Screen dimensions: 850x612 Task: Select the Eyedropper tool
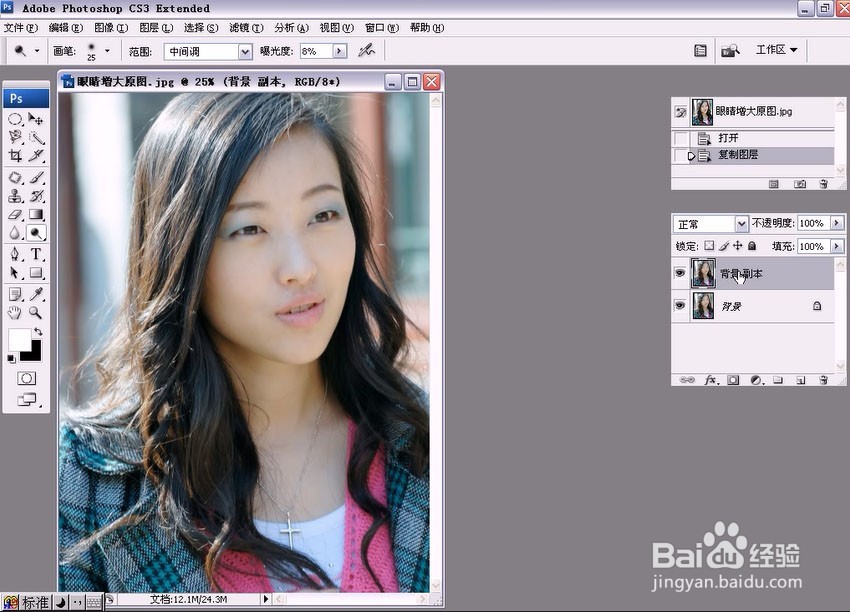click(36, 294)
